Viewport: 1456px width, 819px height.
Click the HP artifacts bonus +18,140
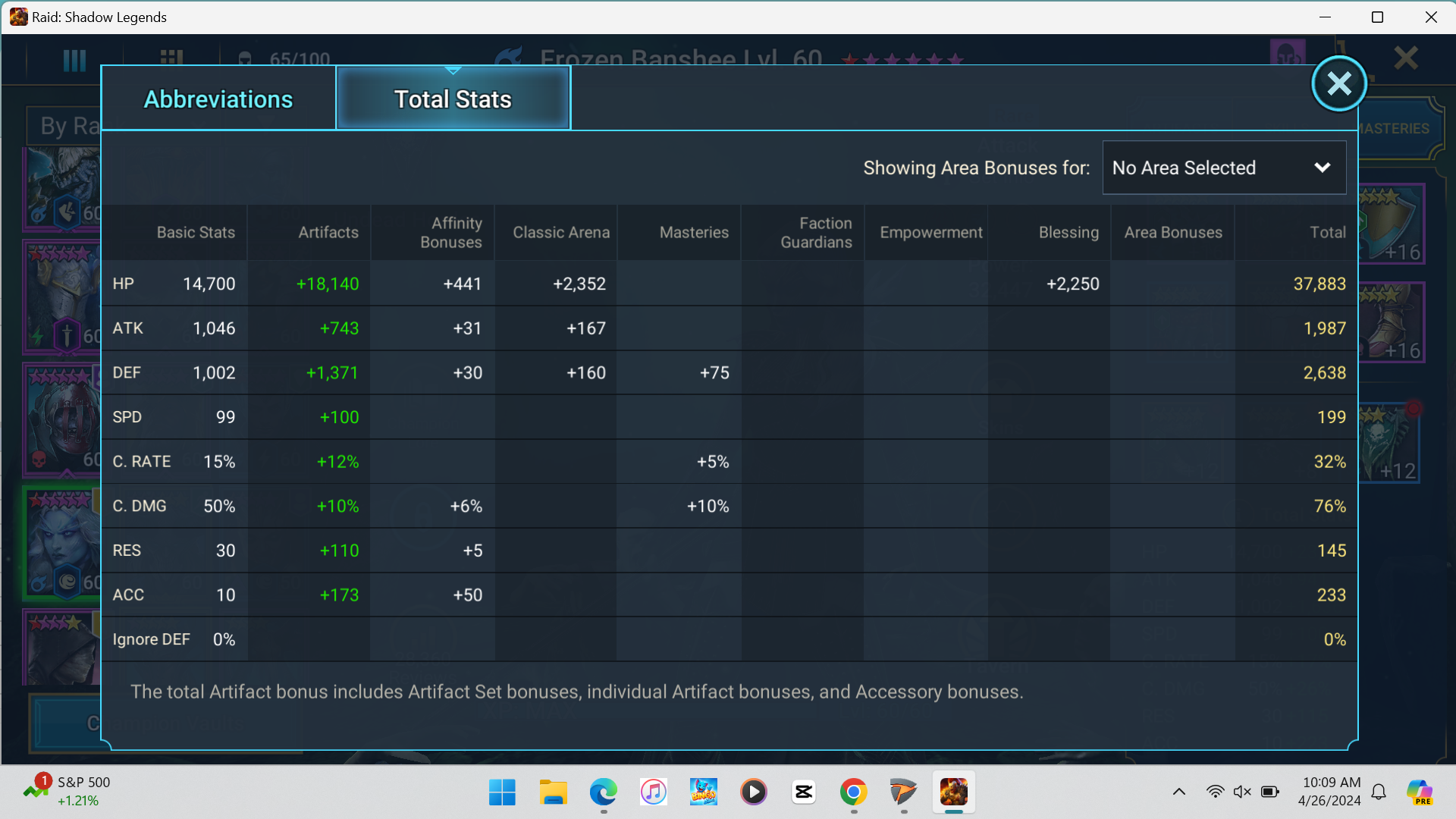click(328, 284)
